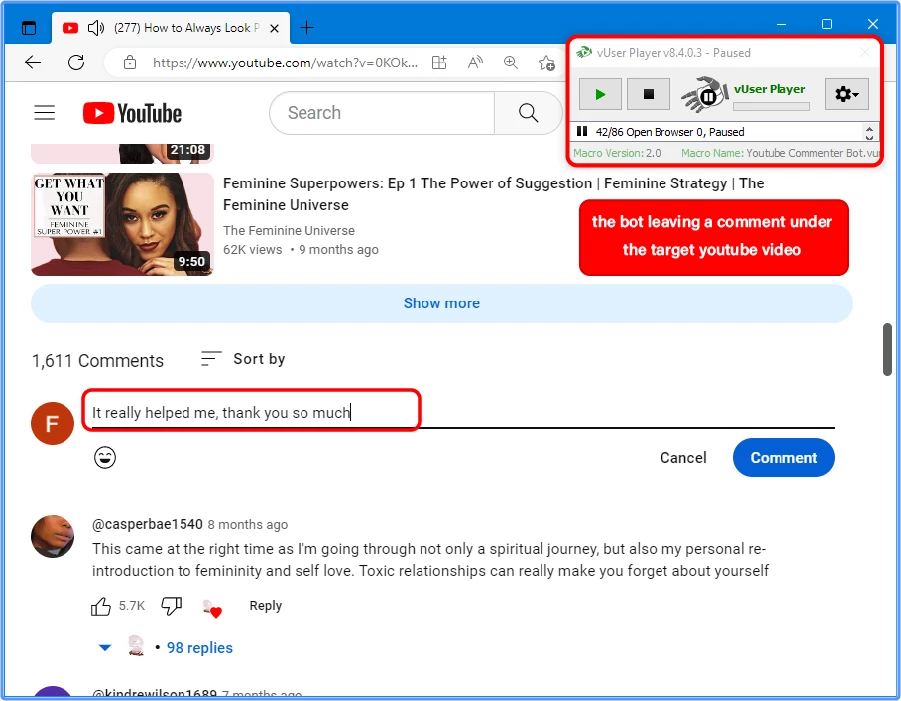
Task: Open the Feminine Superpowers video thumbnail
Action: pos(122,224)
